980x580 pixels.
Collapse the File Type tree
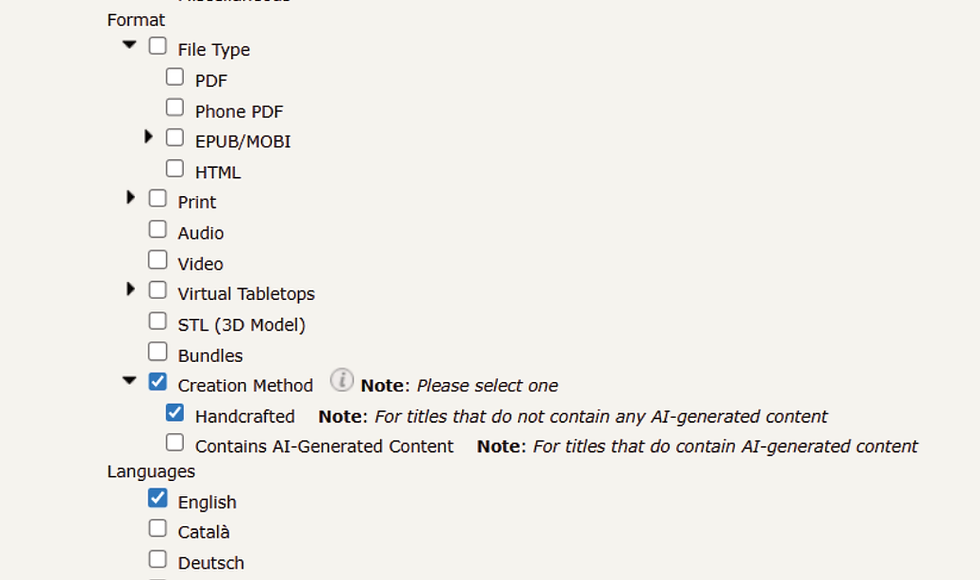tap(129, 44)
